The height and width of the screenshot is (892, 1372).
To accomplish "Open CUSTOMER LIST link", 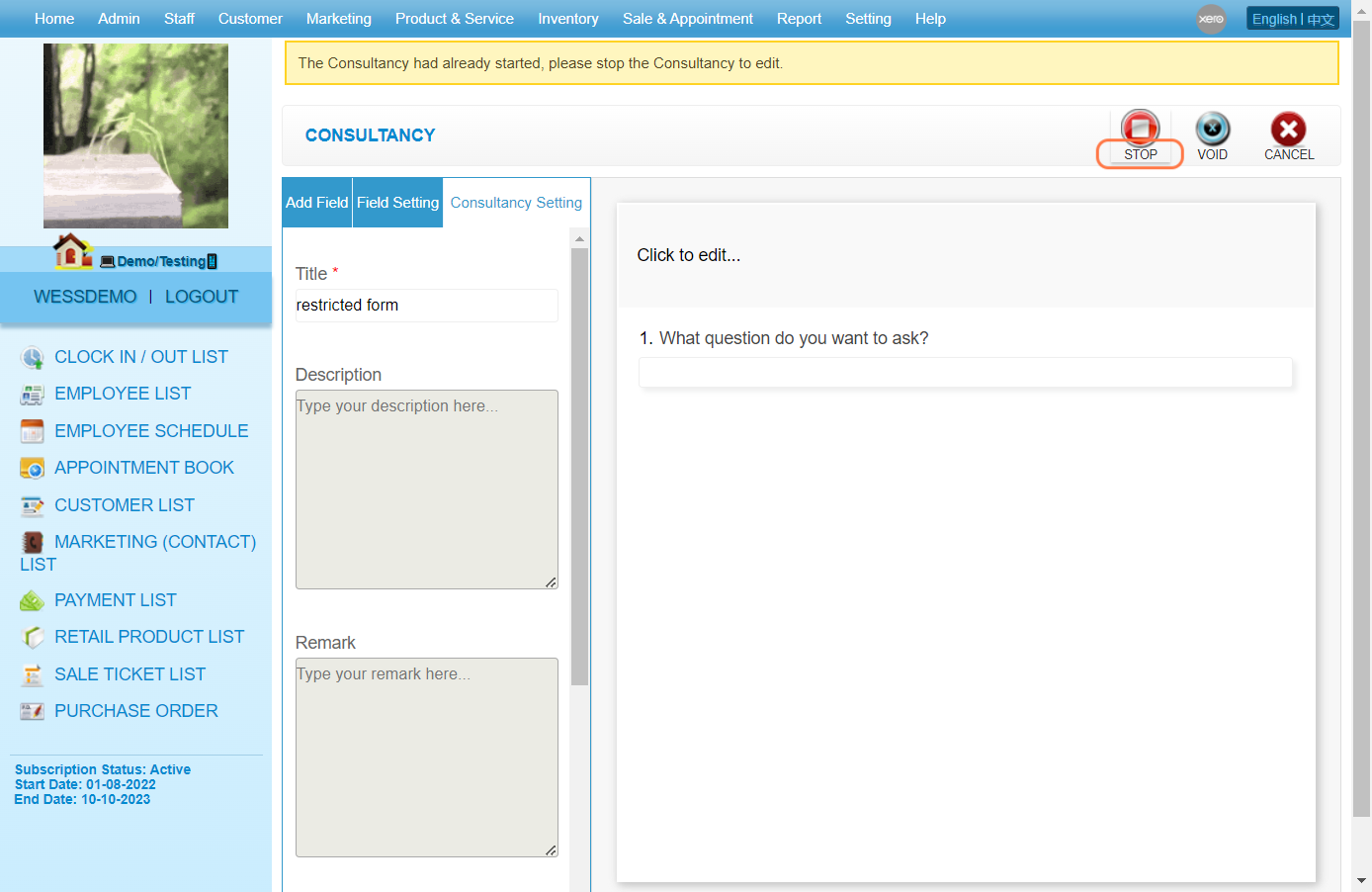I will (x=125, y=505).
